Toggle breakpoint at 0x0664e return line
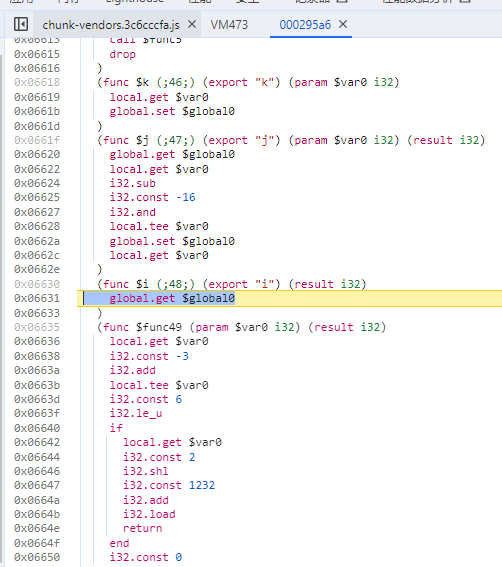 pos(37,528)
